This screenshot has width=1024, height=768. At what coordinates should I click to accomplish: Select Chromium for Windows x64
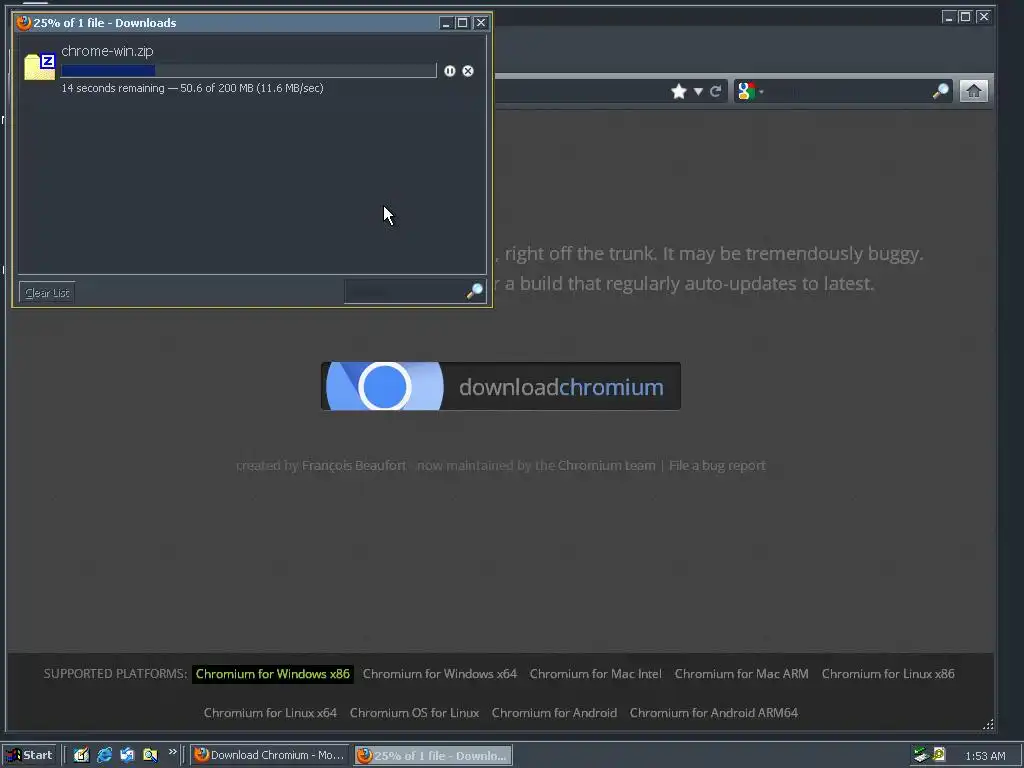click(440, 674)
